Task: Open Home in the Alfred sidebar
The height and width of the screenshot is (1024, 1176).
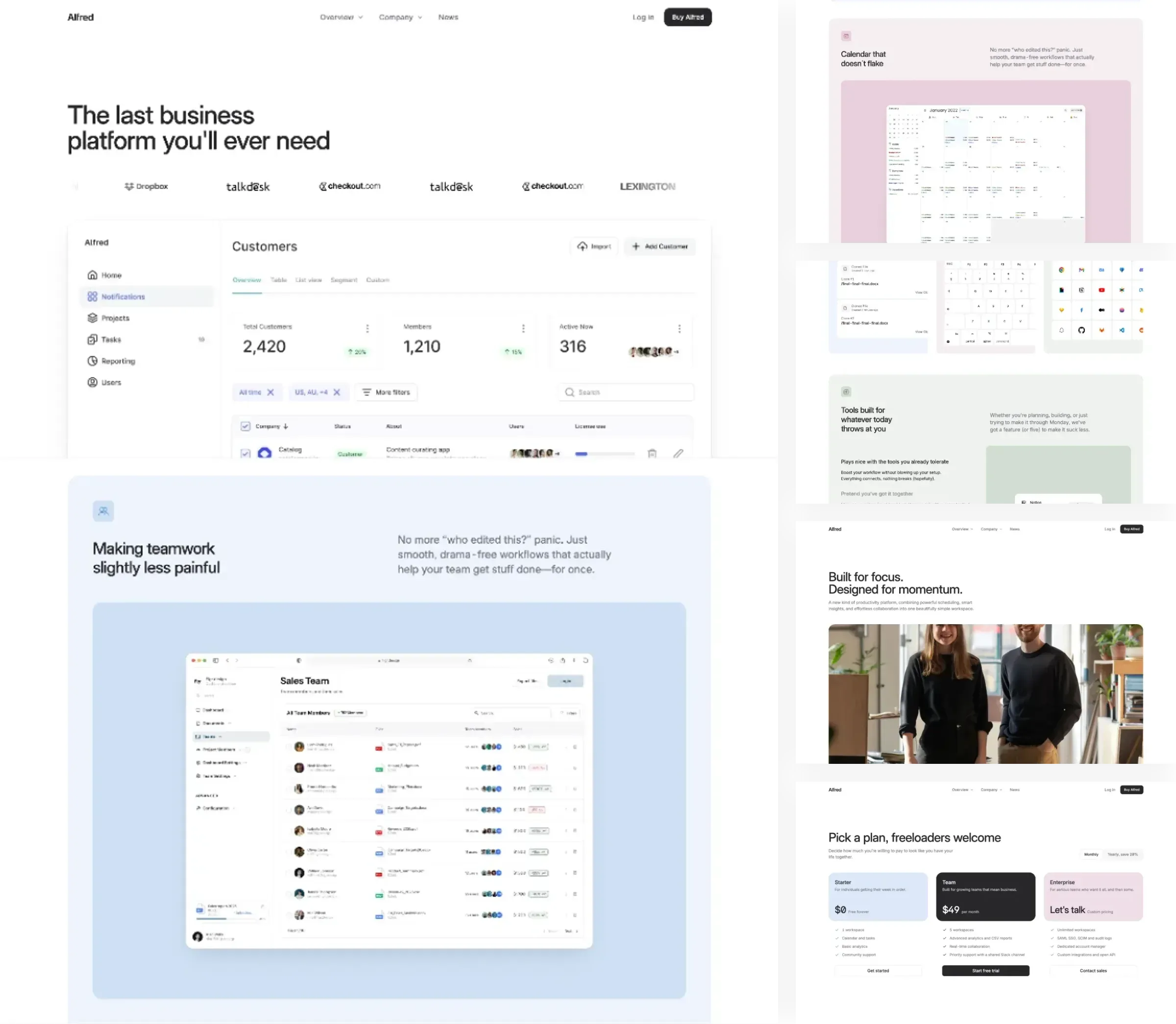Action: point(104,275)
